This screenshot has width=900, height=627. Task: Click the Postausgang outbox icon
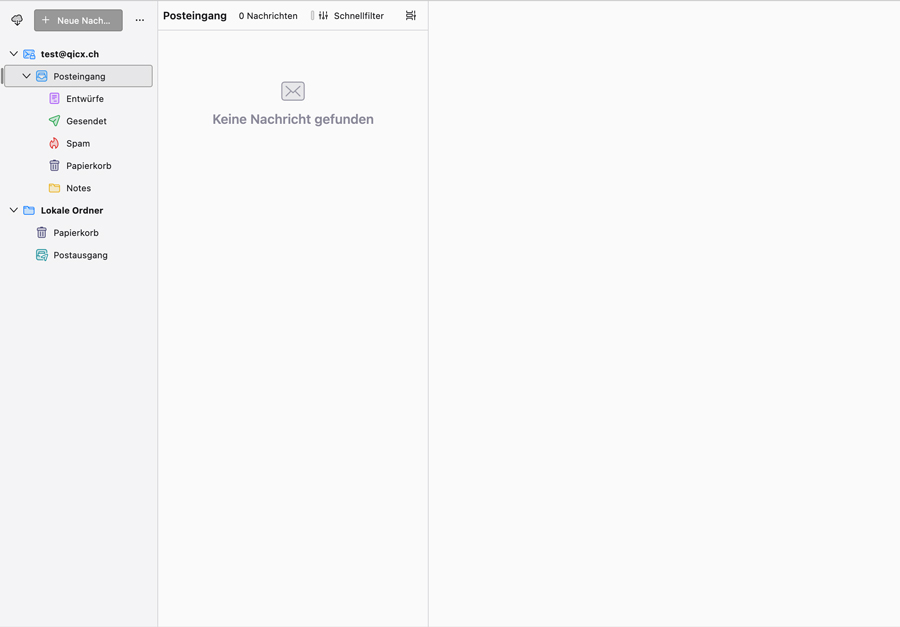coord(42,255)
